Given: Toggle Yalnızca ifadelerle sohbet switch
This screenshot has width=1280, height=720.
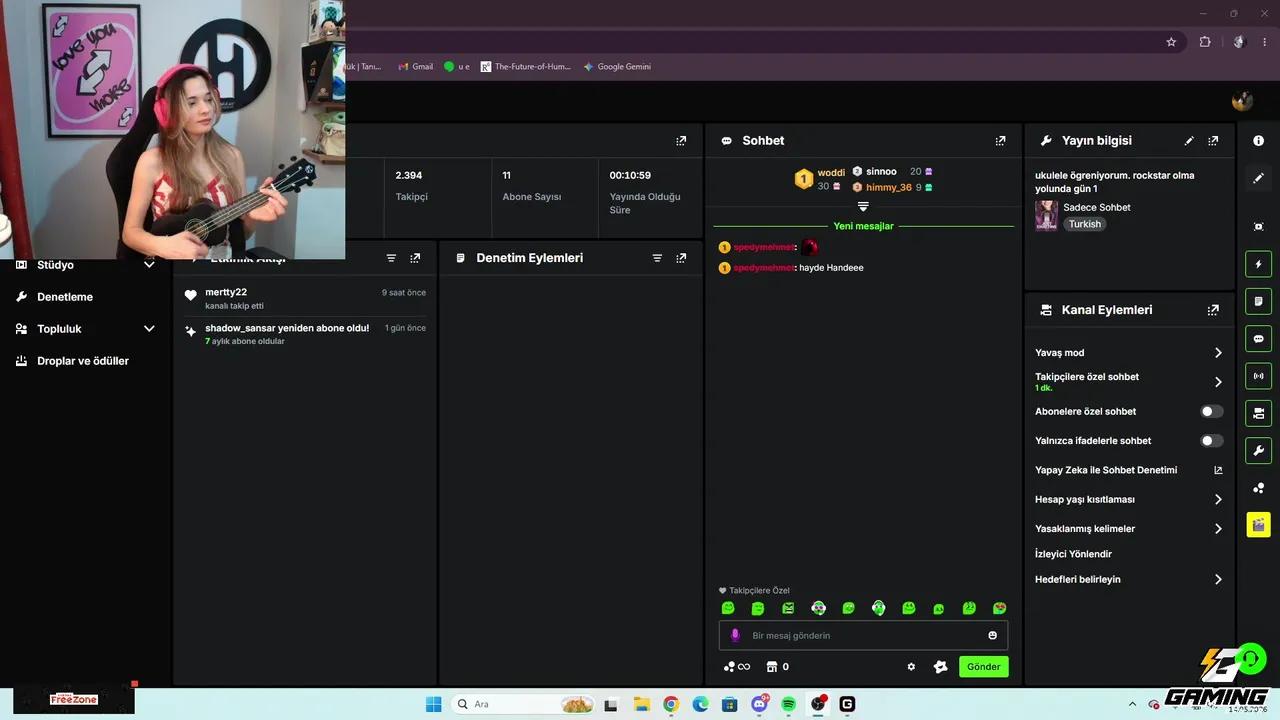Looking at the screenshot, I should (1211, 441).
